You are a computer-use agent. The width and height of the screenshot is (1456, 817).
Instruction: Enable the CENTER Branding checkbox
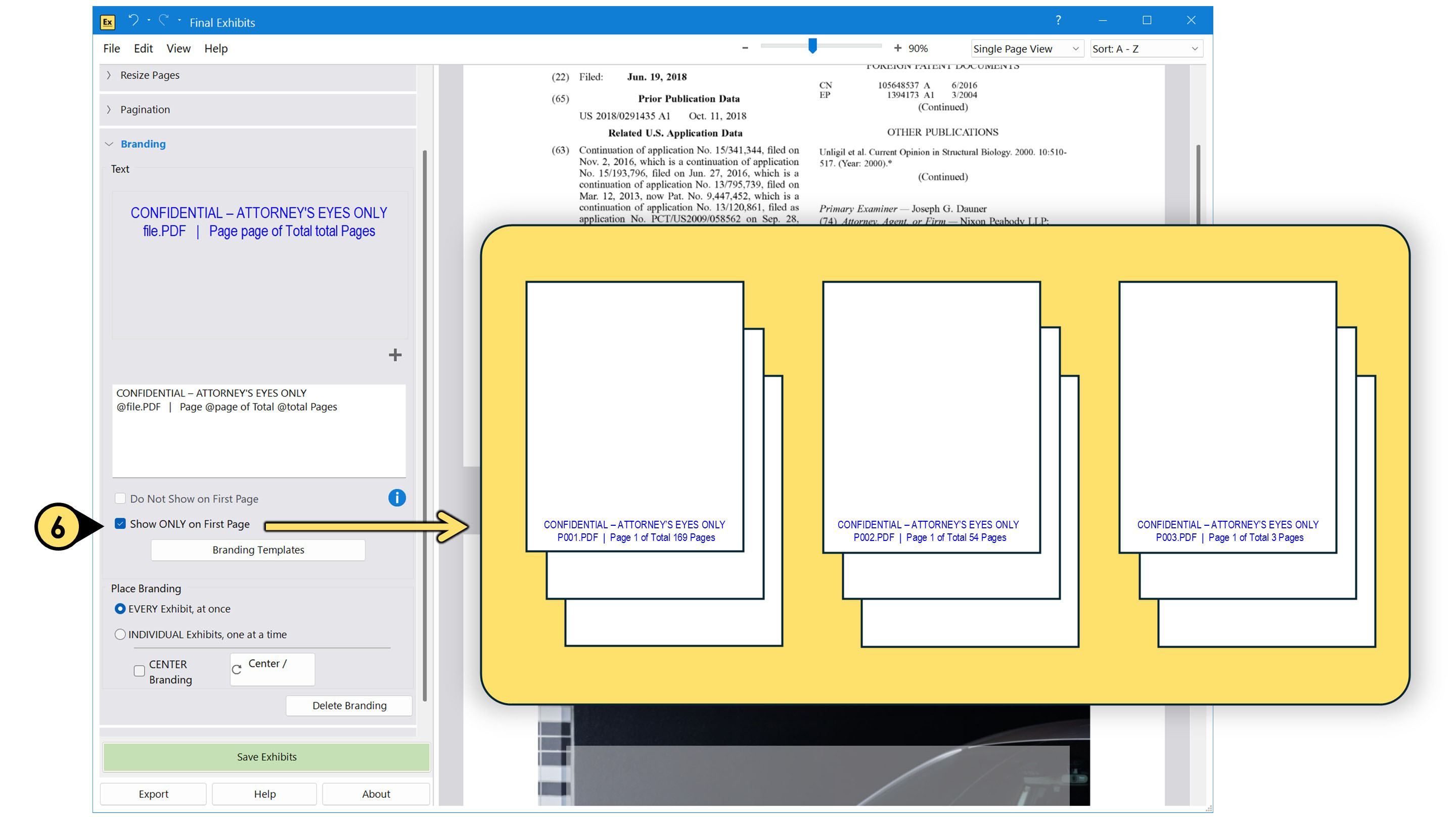139,671
